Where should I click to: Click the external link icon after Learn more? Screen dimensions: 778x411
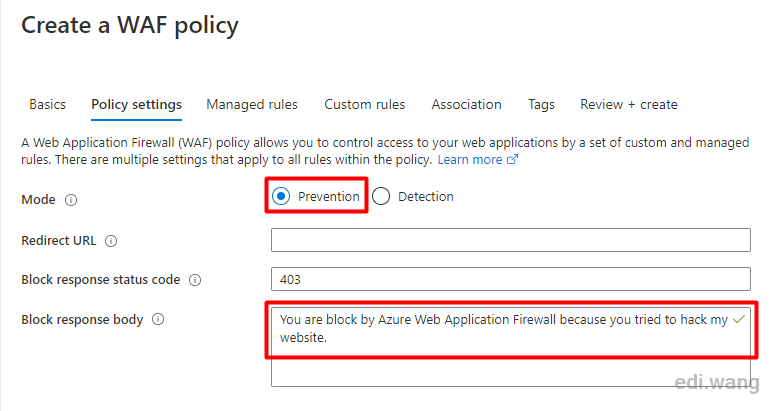[x=512, y=160]
